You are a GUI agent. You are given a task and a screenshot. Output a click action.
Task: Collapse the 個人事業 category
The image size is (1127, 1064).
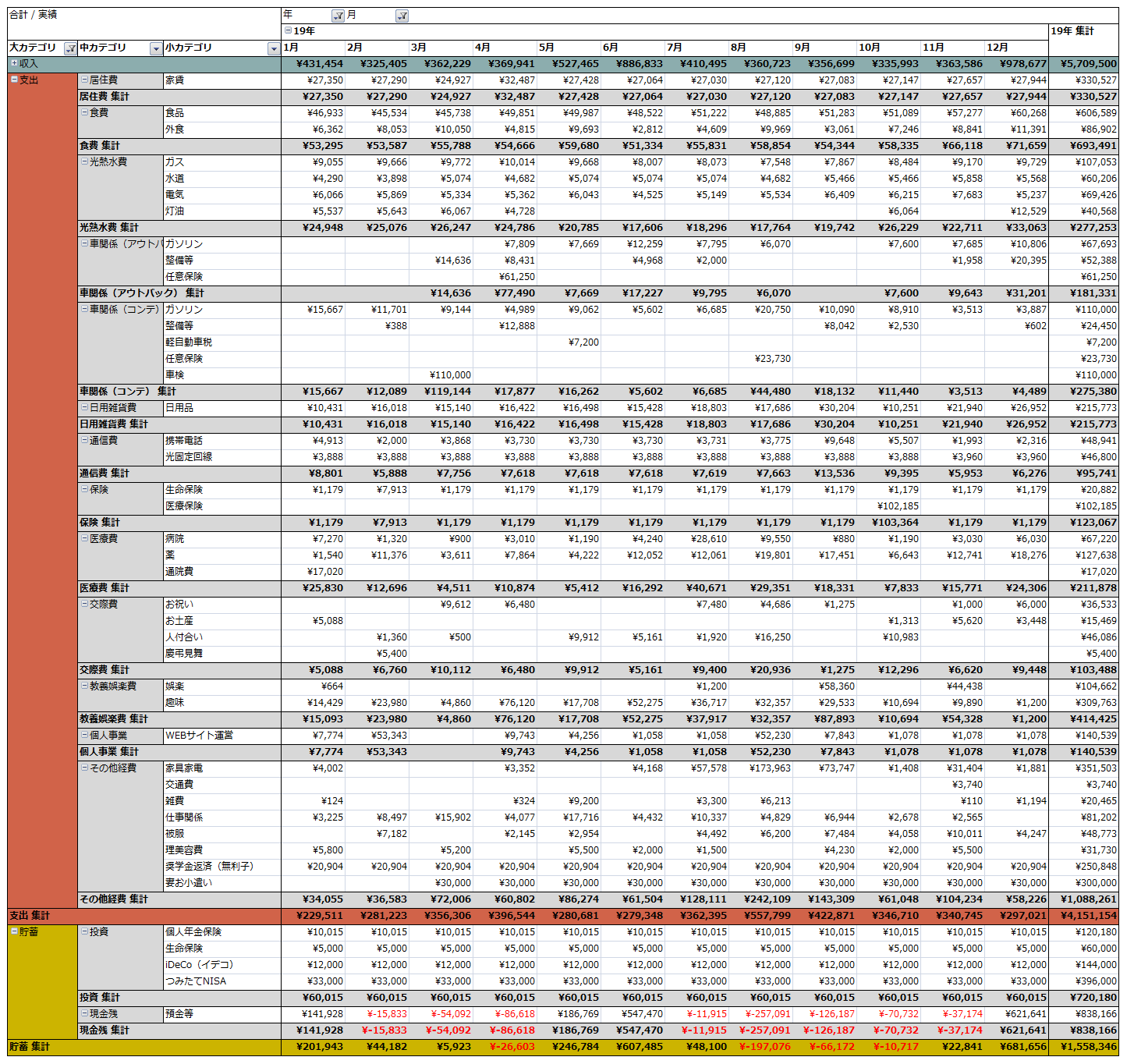click(x=84, y=735)
